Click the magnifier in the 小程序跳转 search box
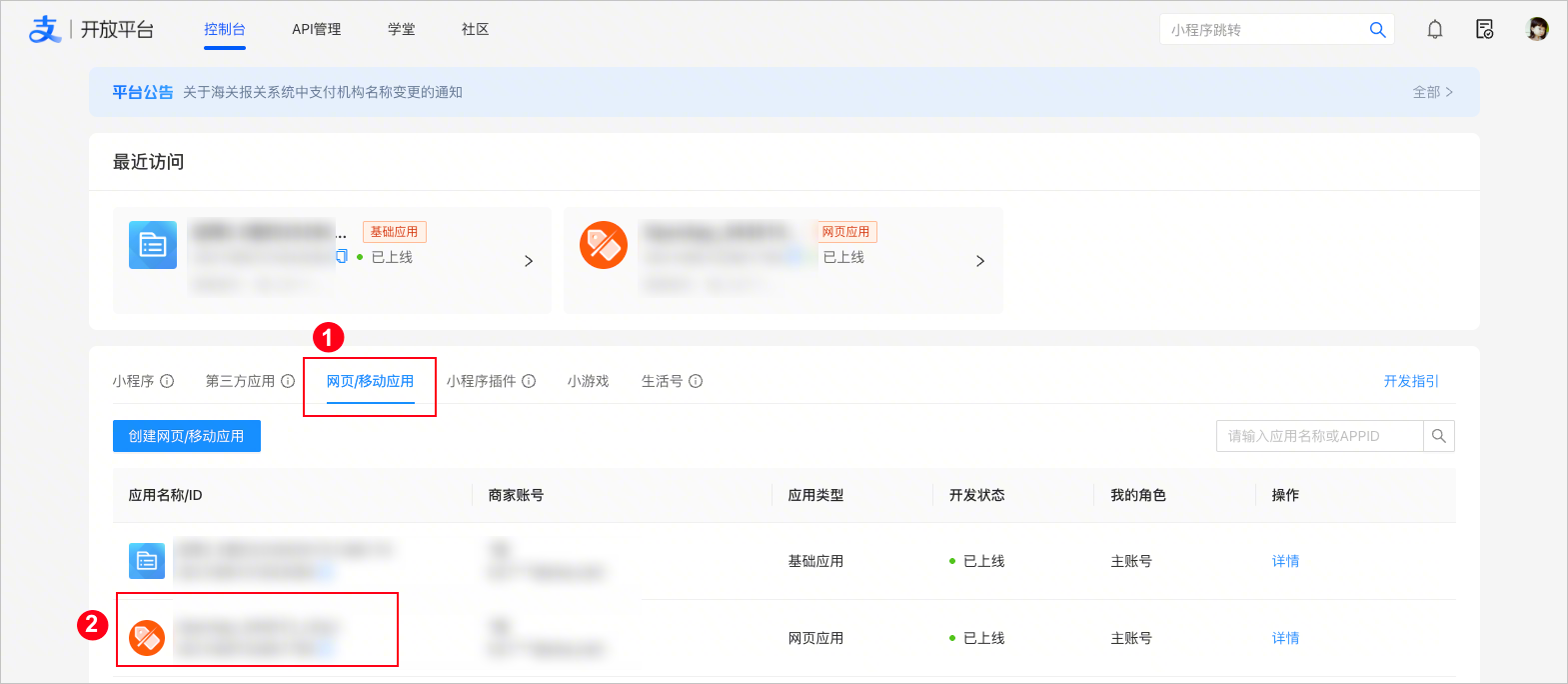Viewport: 1568px width, 684px height. pos(1377,30)
